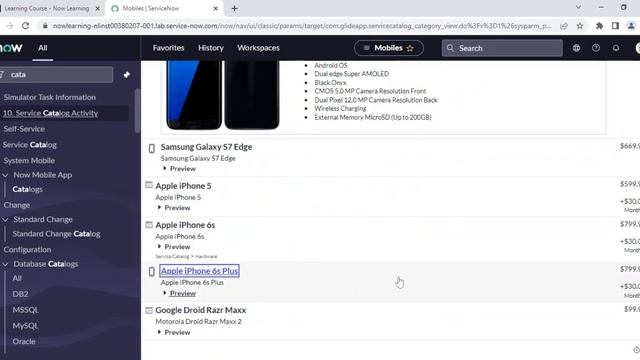This screenshot has height=360, width=640.
Task: Open the Apple iPhone 5 item
Action: pyautogui.click(x=183, y=186)
